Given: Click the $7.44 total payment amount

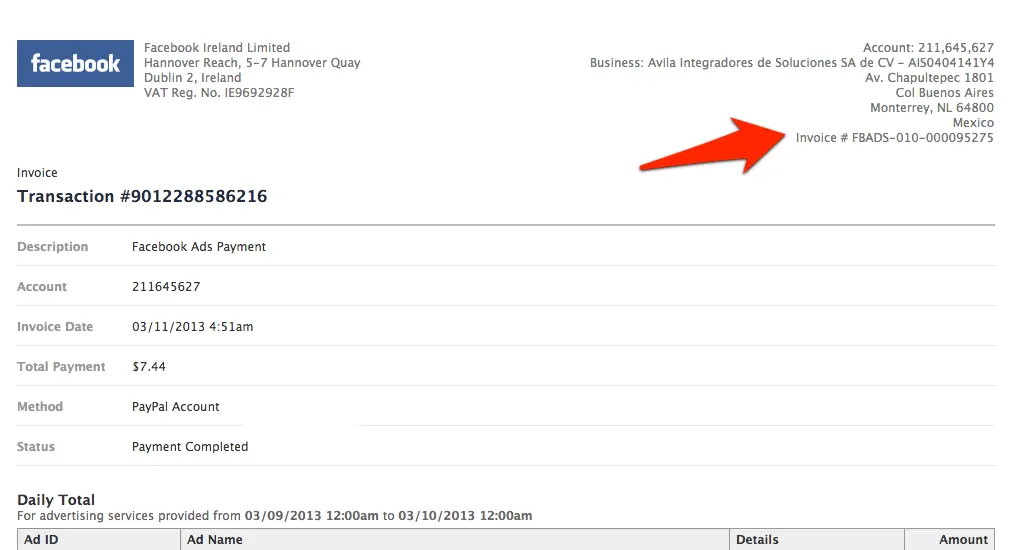Looking at the screenshot, I should coord(149,367).
